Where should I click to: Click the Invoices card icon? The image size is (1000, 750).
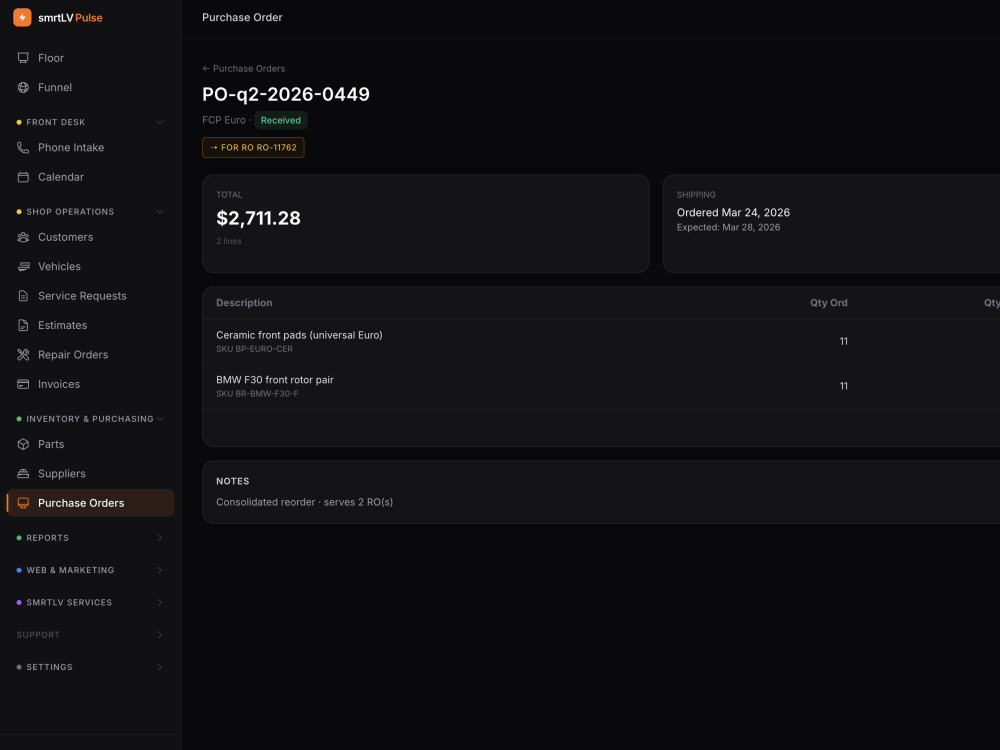(x=23, y=383)
